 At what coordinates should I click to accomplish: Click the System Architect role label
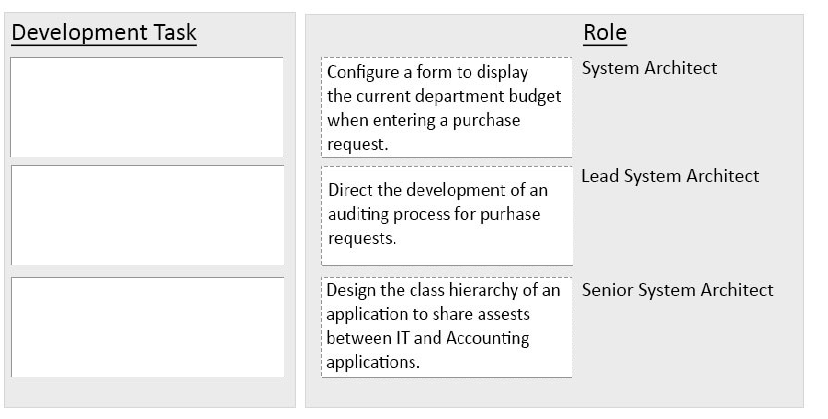(650, 68)
